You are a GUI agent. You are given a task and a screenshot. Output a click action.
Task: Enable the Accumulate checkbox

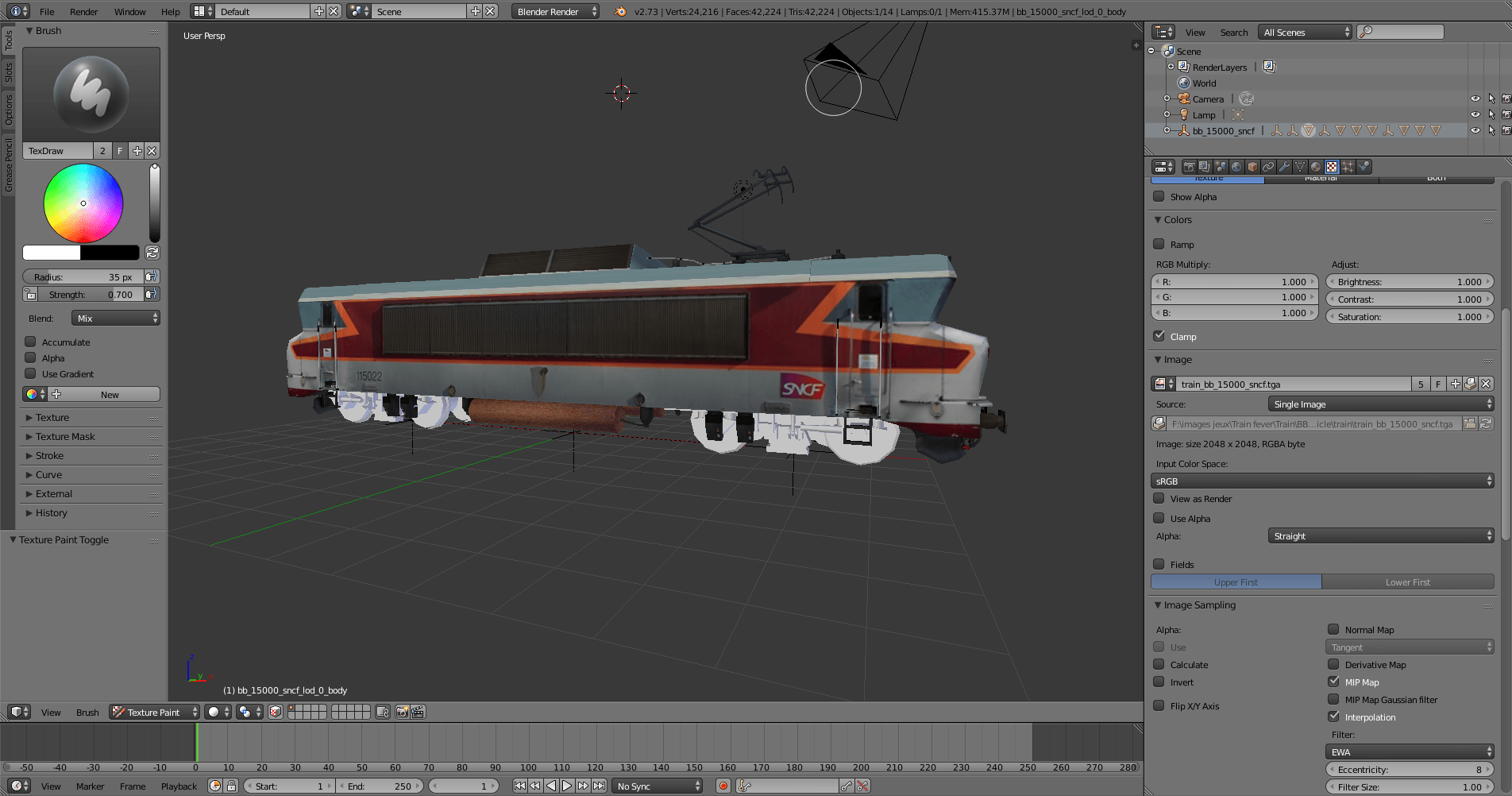(x=31, y=342)
